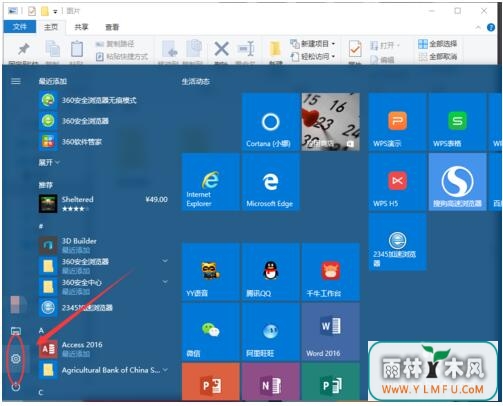The image size is (503, 406).
Task: Click 全部取消 in Explorer ribbon
Action: point(437,56)
